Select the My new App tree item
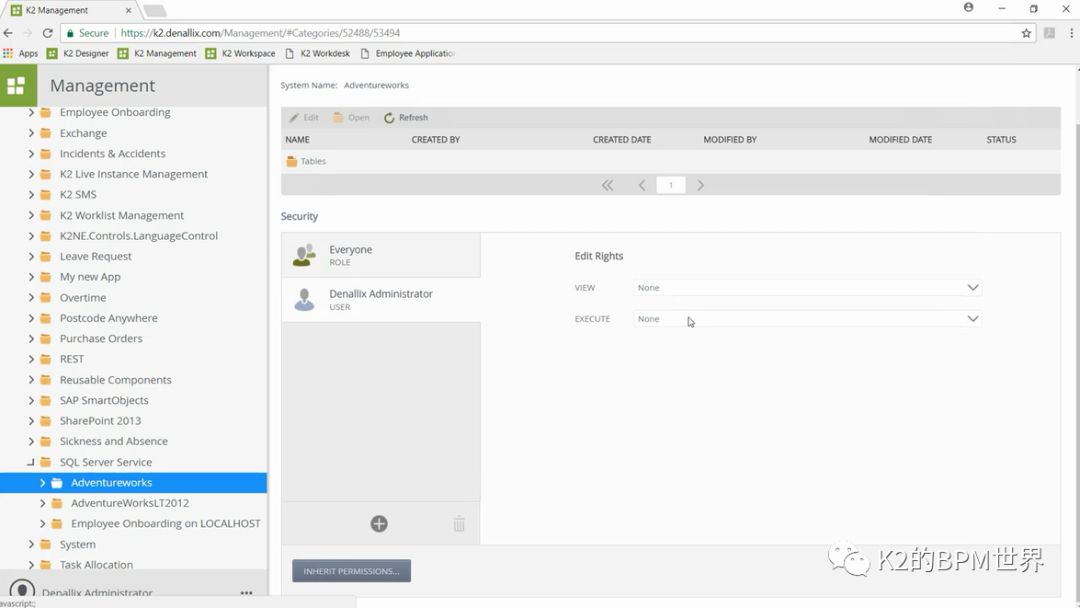Screen dimensions: 1080x608 [90, 277]
